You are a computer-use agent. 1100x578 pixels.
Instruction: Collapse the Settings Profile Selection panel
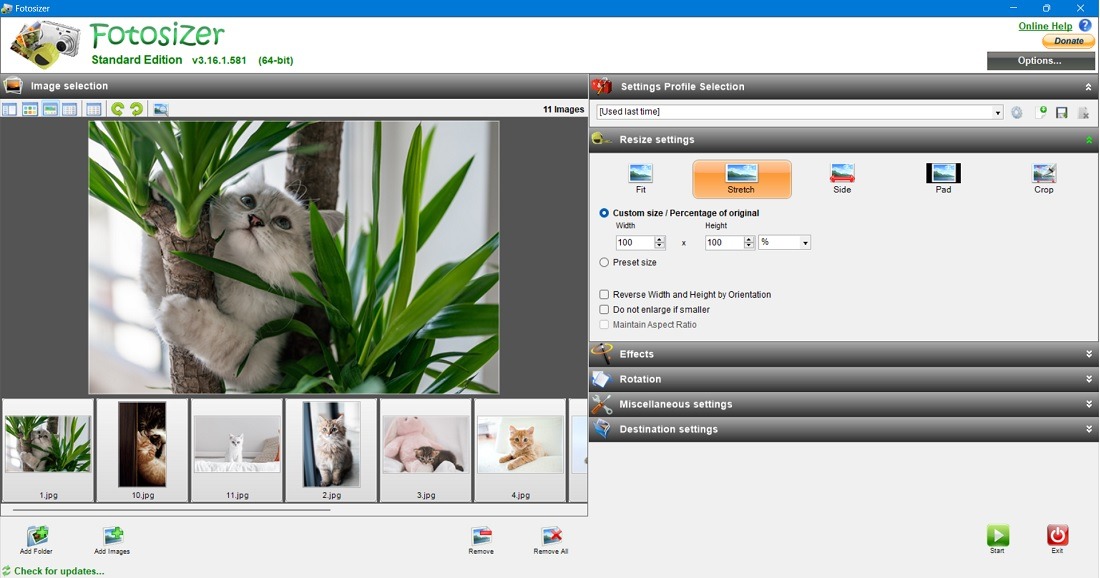(x=1087, y=86)
